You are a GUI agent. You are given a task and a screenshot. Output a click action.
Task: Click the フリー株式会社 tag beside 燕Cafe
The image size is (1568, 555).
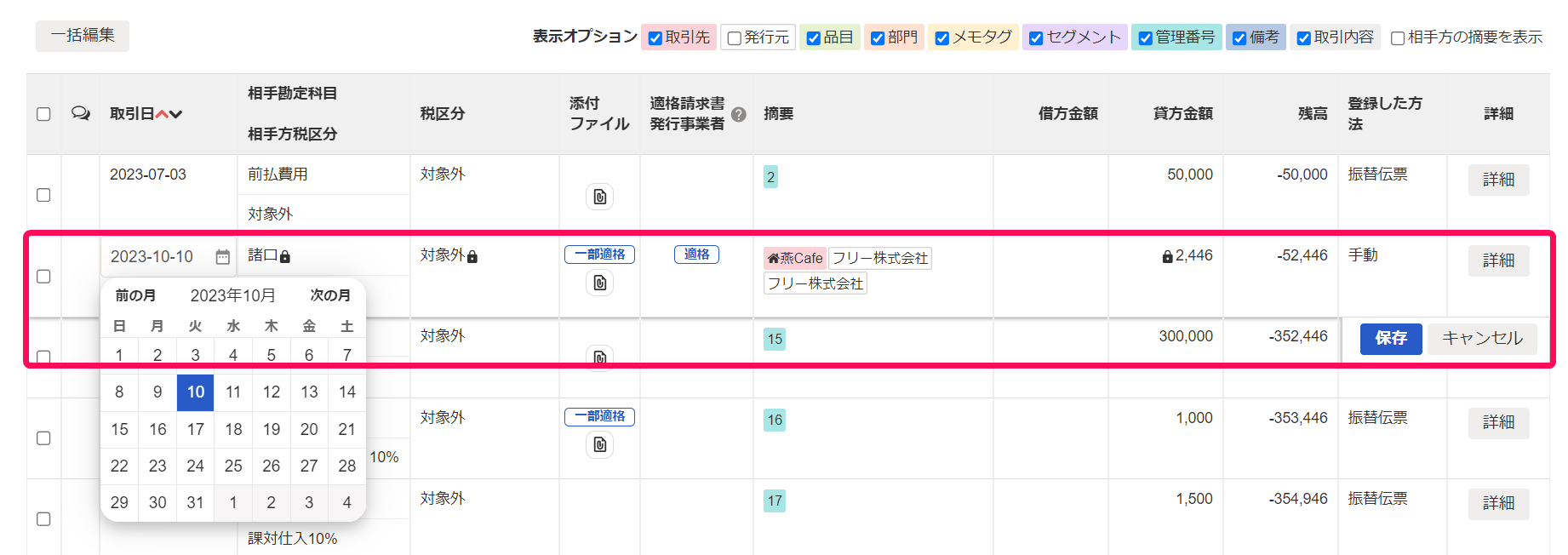coord(880,258)
